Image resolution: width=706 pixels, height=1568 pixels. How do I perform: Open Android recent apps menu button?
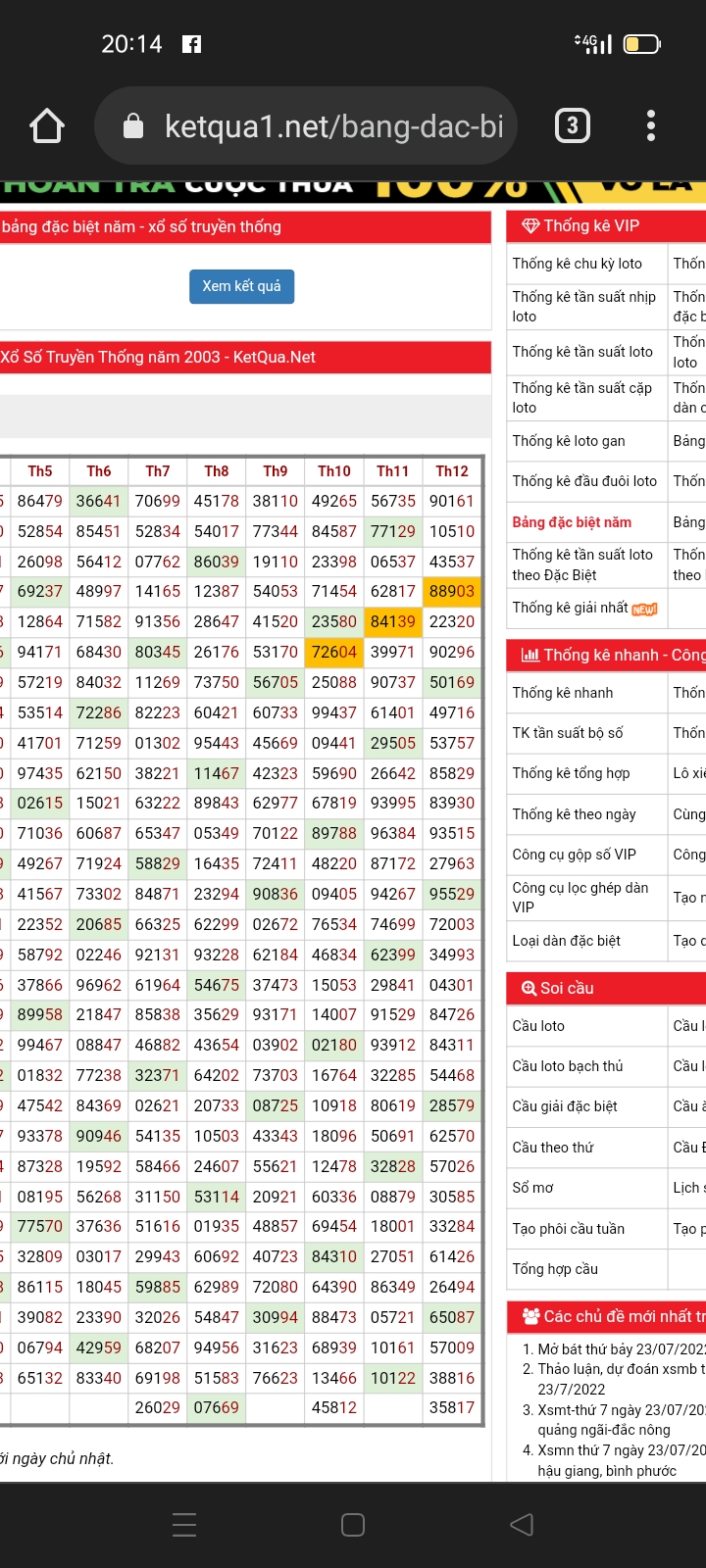point(184,1524)
